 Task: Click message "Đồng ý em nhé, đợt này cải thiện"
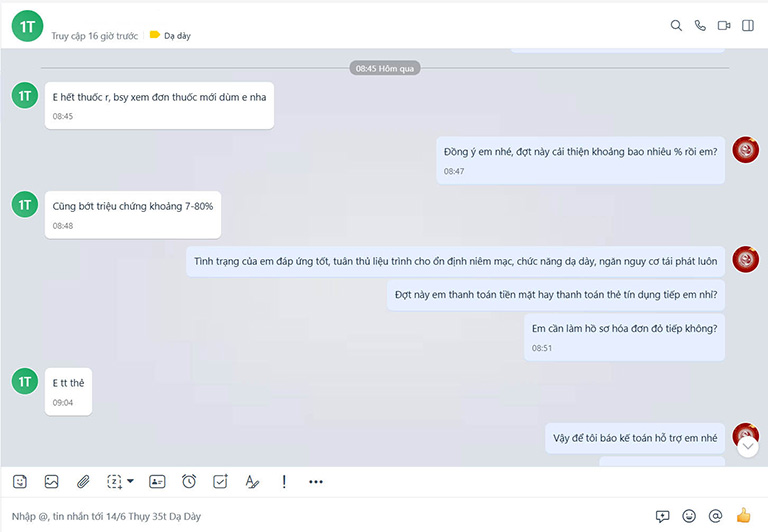coord(580,160)
